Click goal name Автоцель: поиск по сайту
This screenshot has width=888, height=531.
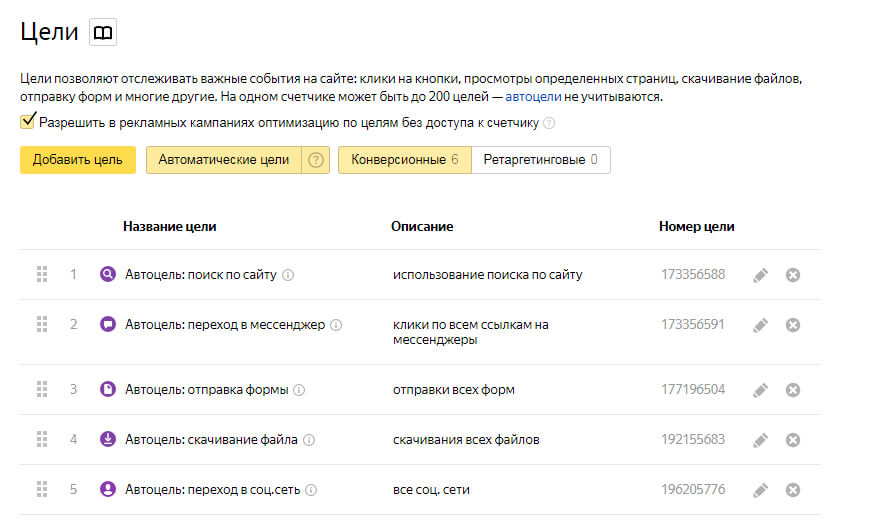pos(200,275)
